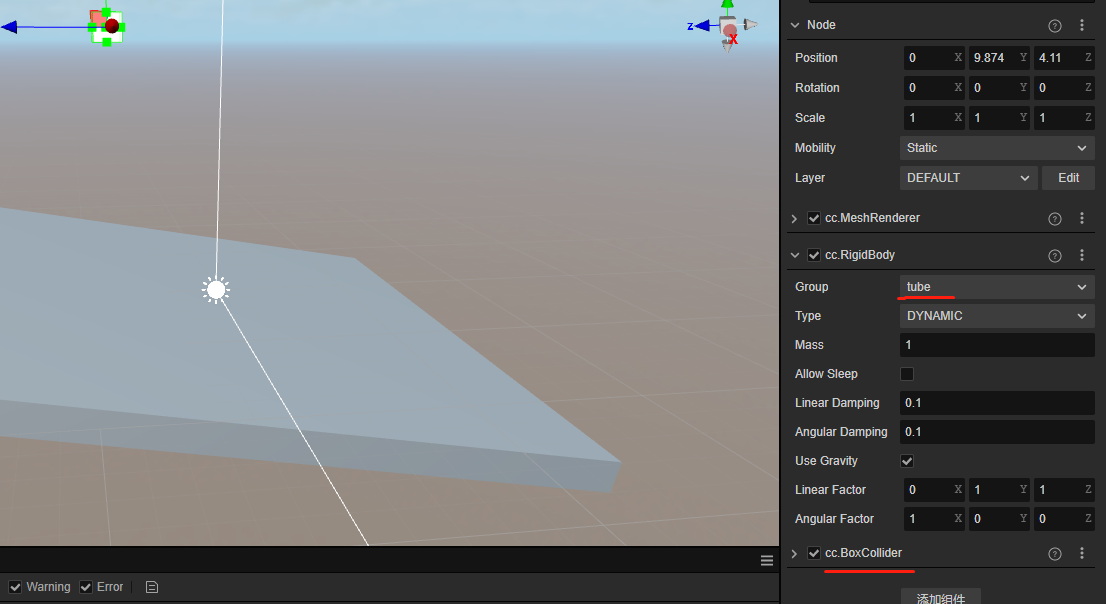Open the Type dropdown showing DYNAMIC

[997, 315]
